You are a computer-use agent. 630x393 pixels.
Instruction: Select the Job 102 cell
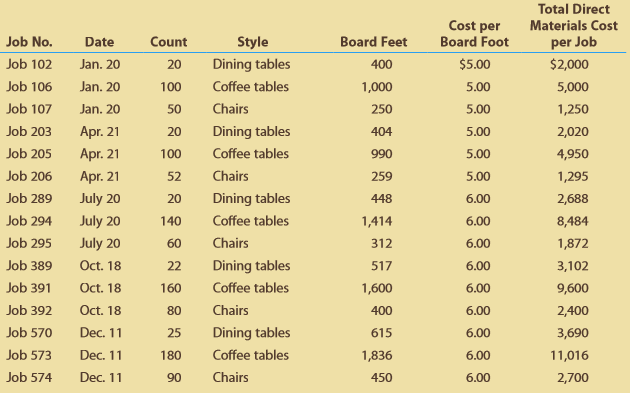(x=29, y=64)
